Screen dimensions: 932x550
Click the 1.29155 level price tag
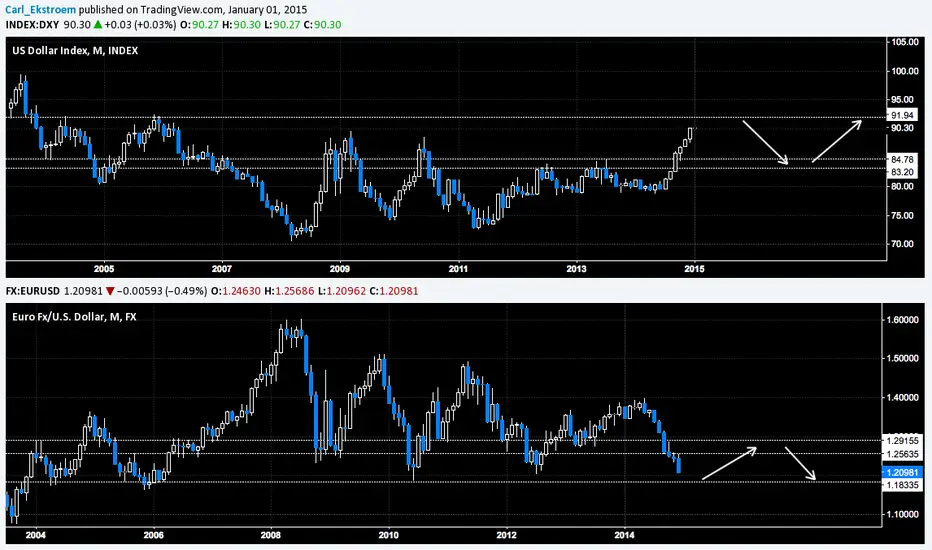902,441
